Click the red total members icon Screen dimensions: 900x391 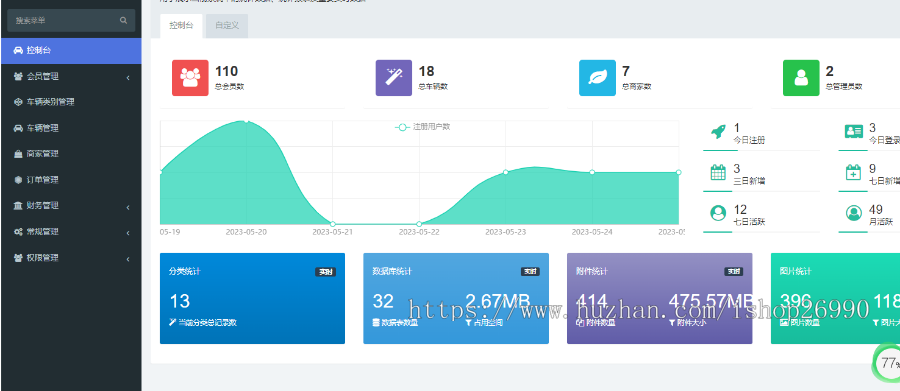[190, 78]
